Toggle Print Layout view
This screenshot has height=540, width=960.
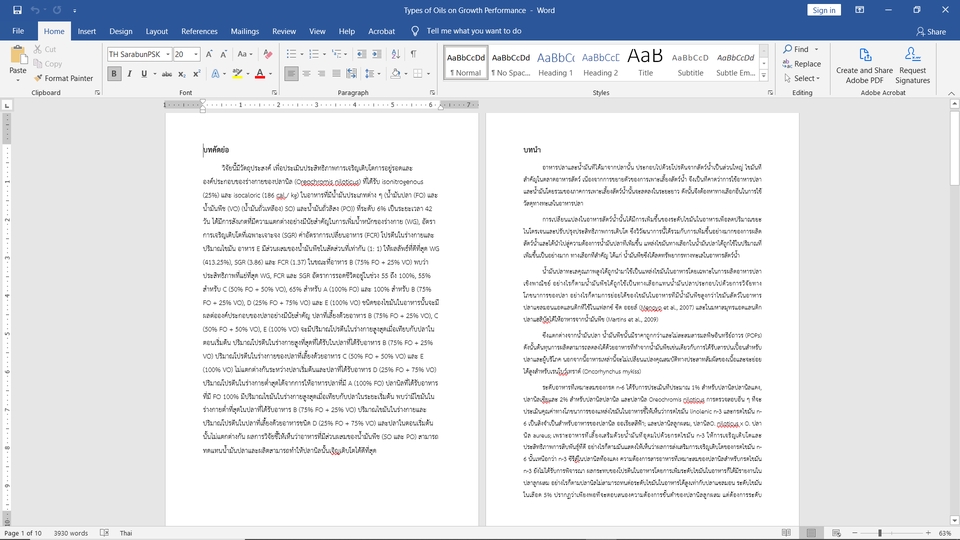click(x=811, y=533)
